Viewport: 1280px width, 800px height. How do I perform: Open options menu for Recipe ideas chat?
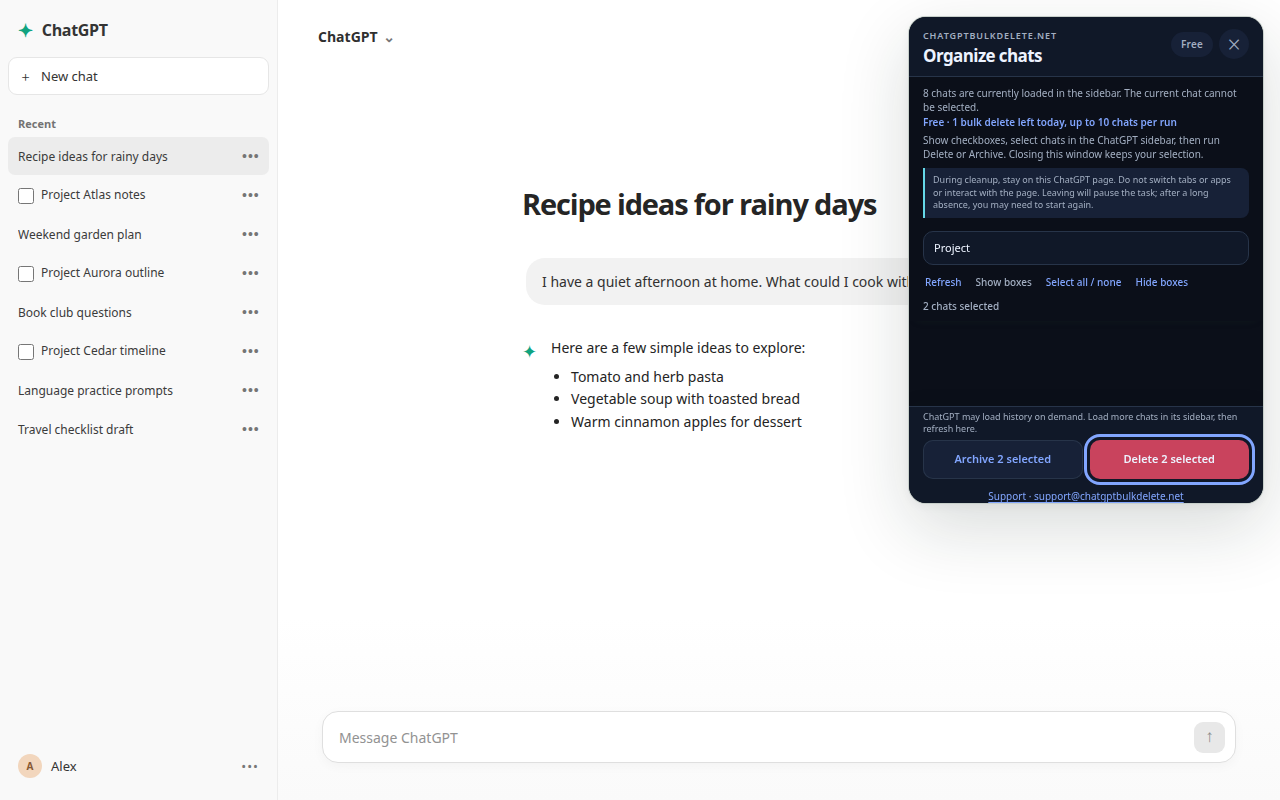[250, 156]
